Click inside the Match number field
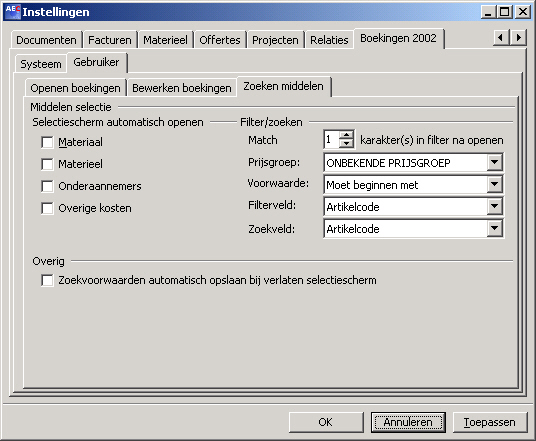Image resolution: width=536 pixels, height=441 pixels. coord(332,139)
